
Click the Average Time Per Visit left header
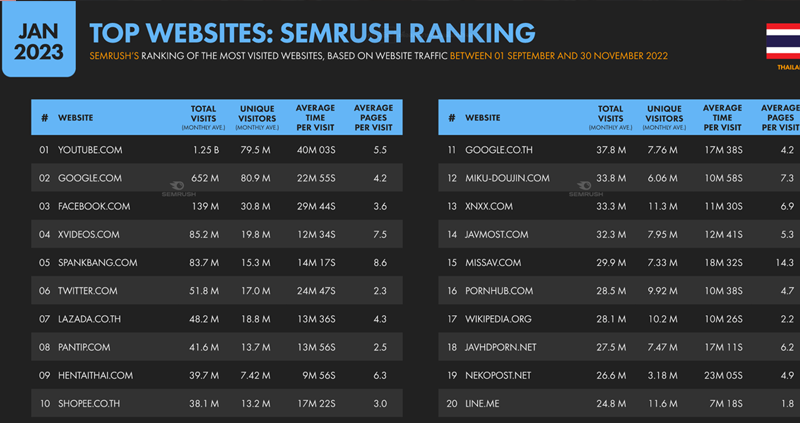point(315,117)
